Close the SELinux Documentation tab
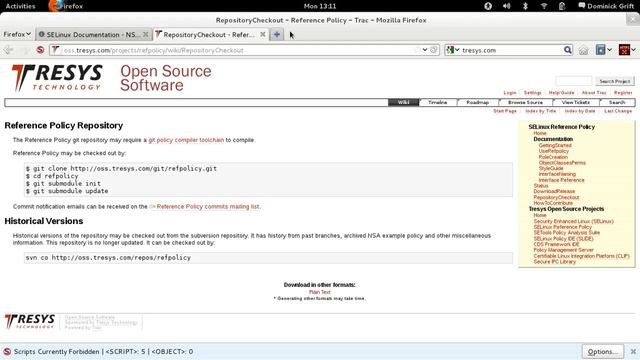 pos(145,34)
